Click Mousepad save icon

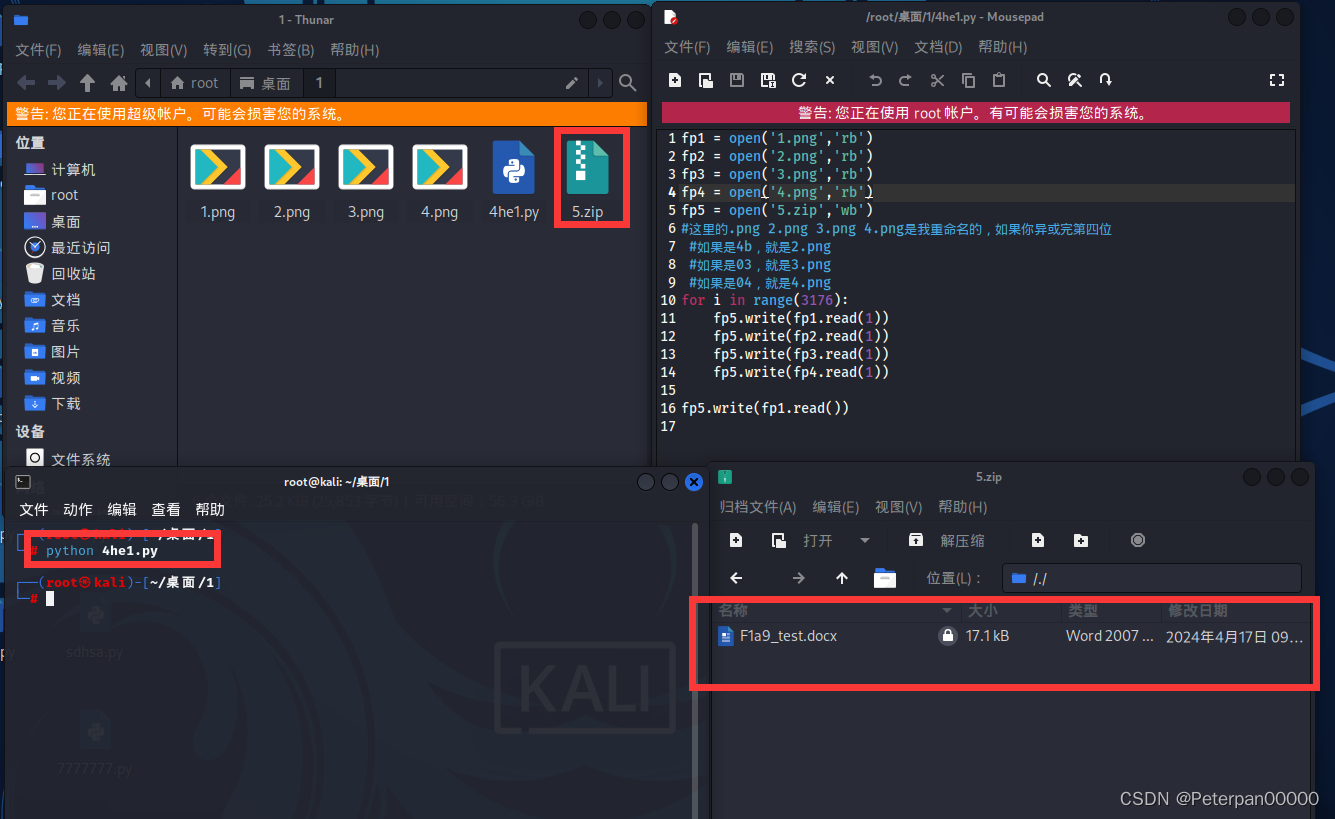pyautogui.click(x=737, y=80)
